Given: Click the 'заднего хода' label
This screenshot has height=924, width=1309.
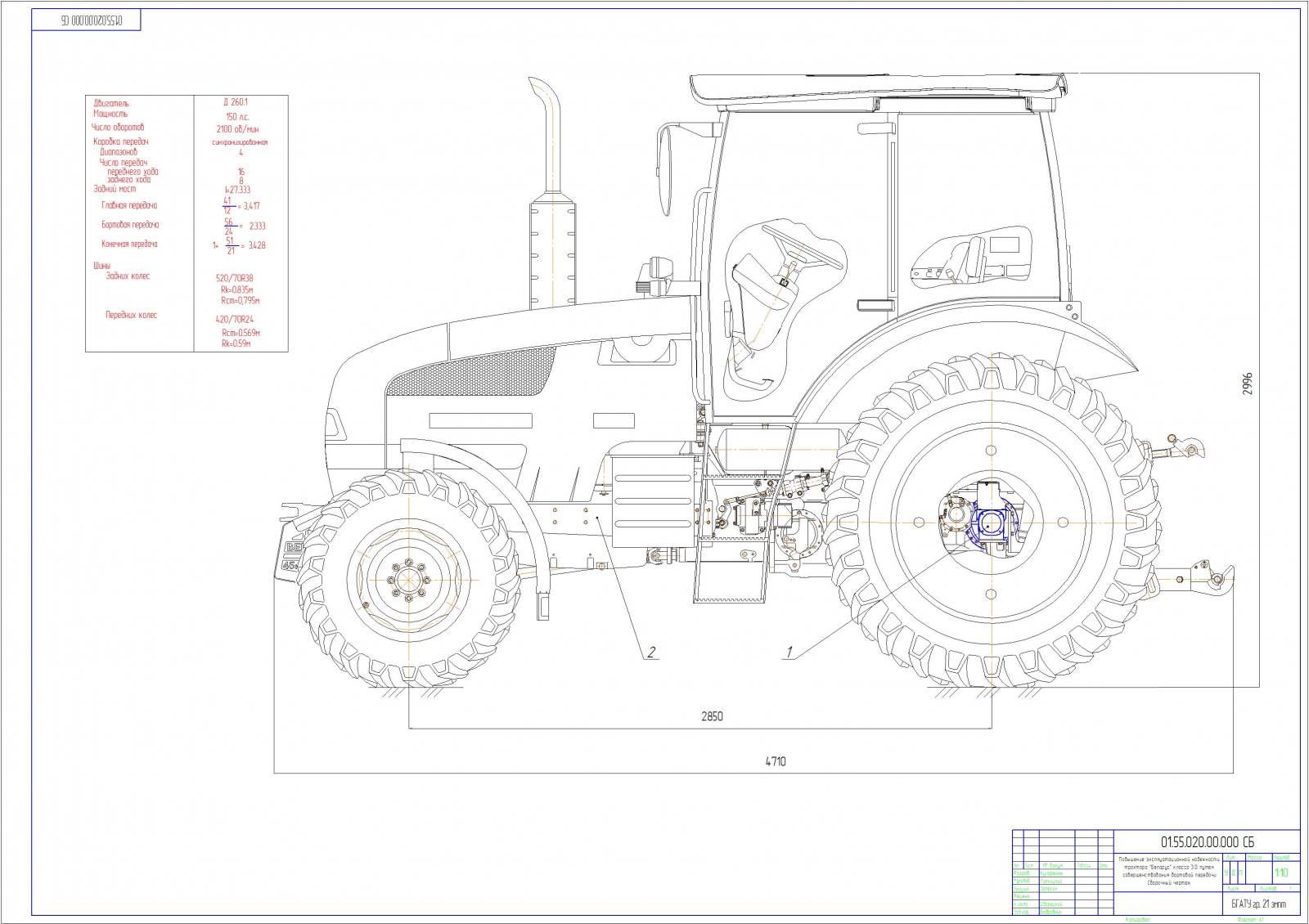Looking at the screenshot, I should click(129, 180).
